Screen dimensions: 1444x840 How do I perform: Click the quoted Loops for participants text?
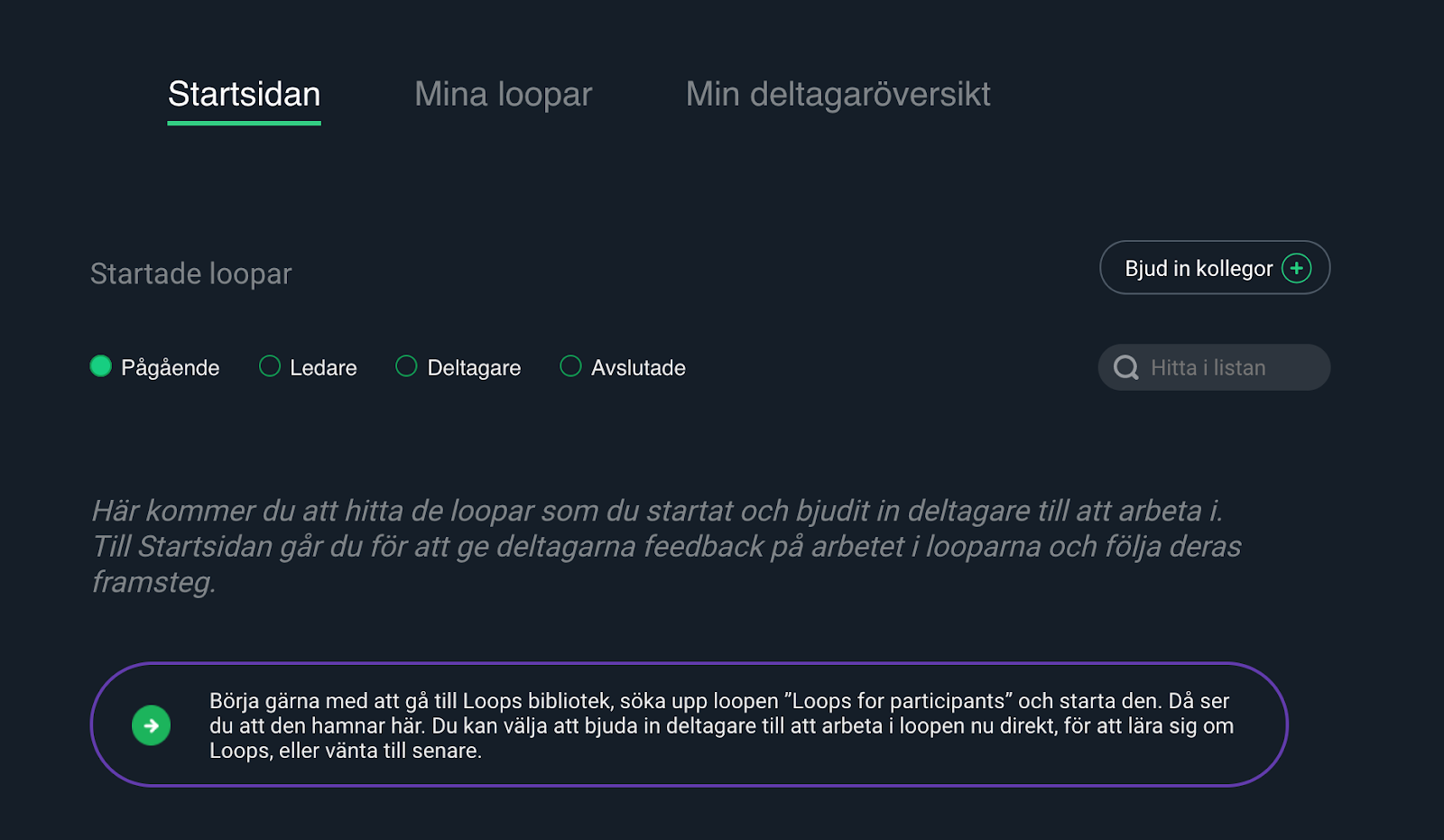899,701
